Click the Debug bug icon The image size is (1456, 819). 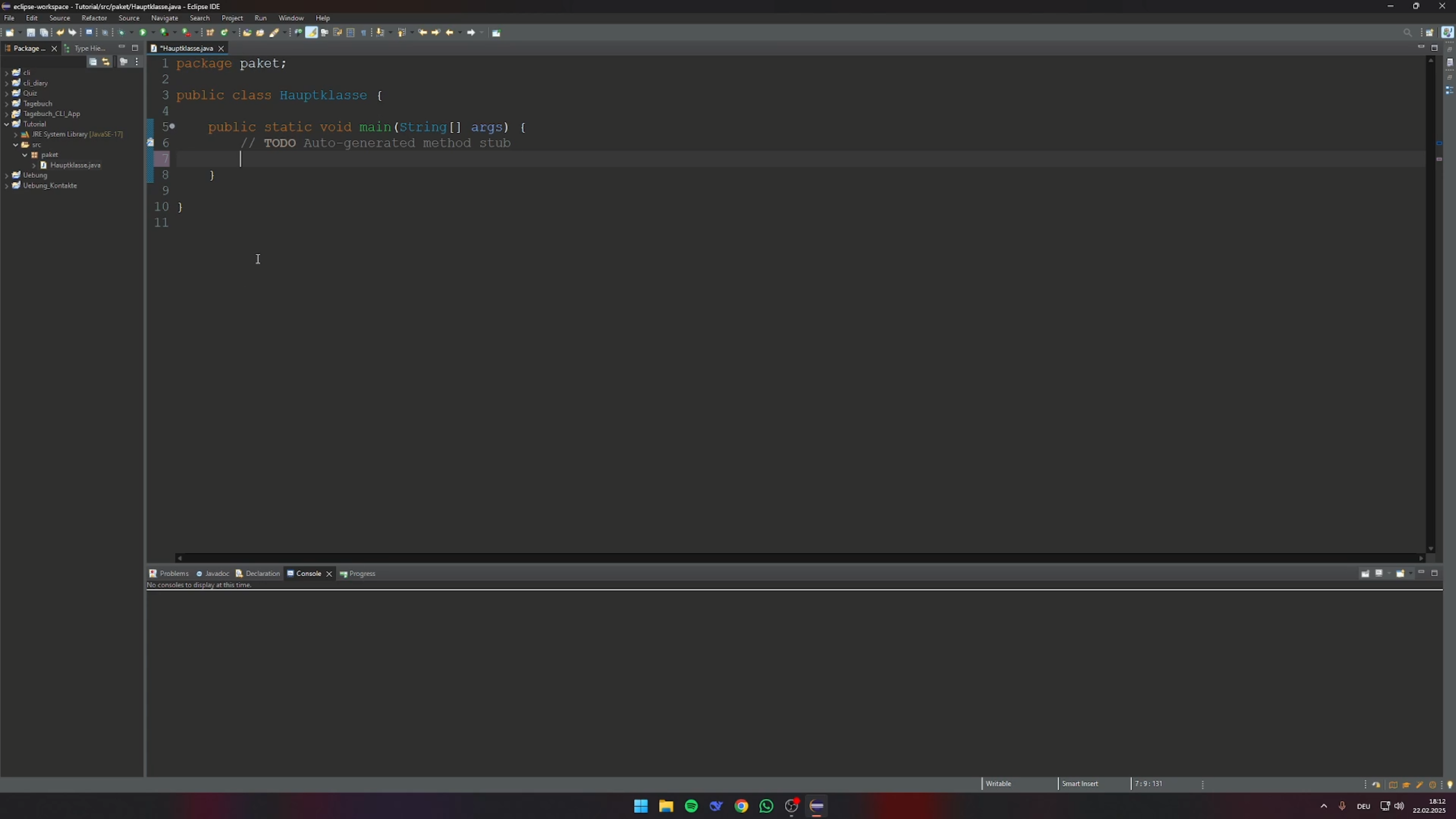(x=121, y=32)
